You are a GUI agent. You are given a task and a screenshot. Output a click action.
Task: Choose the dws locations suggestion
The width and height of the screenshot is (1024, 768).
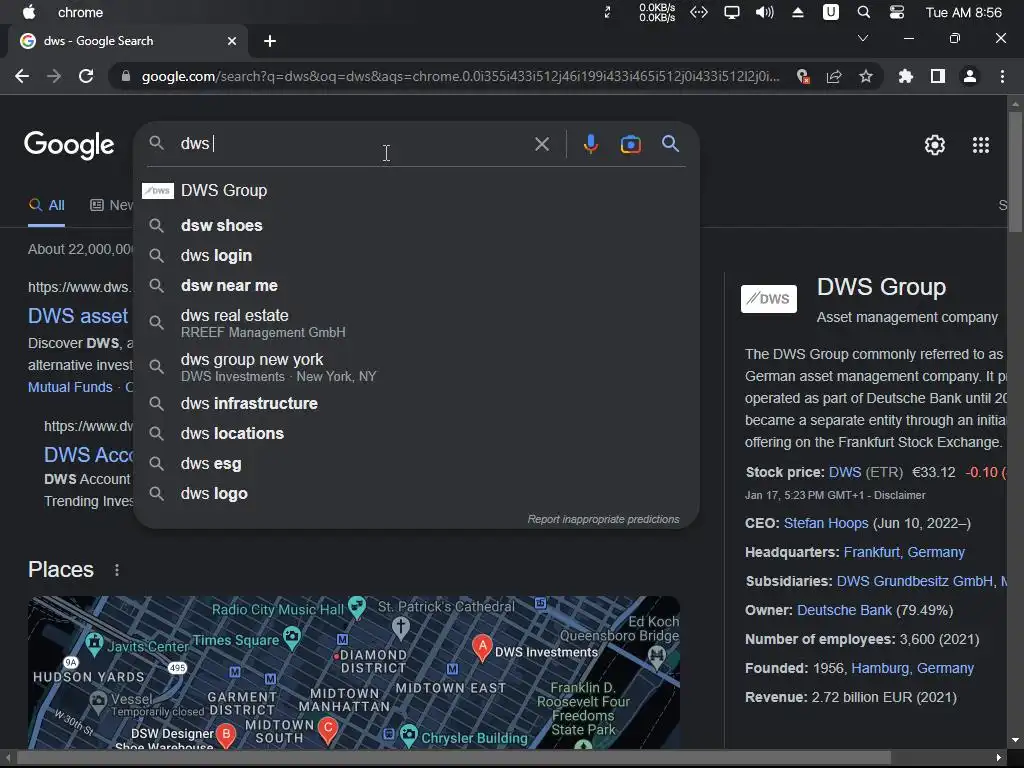pos(416,434)
